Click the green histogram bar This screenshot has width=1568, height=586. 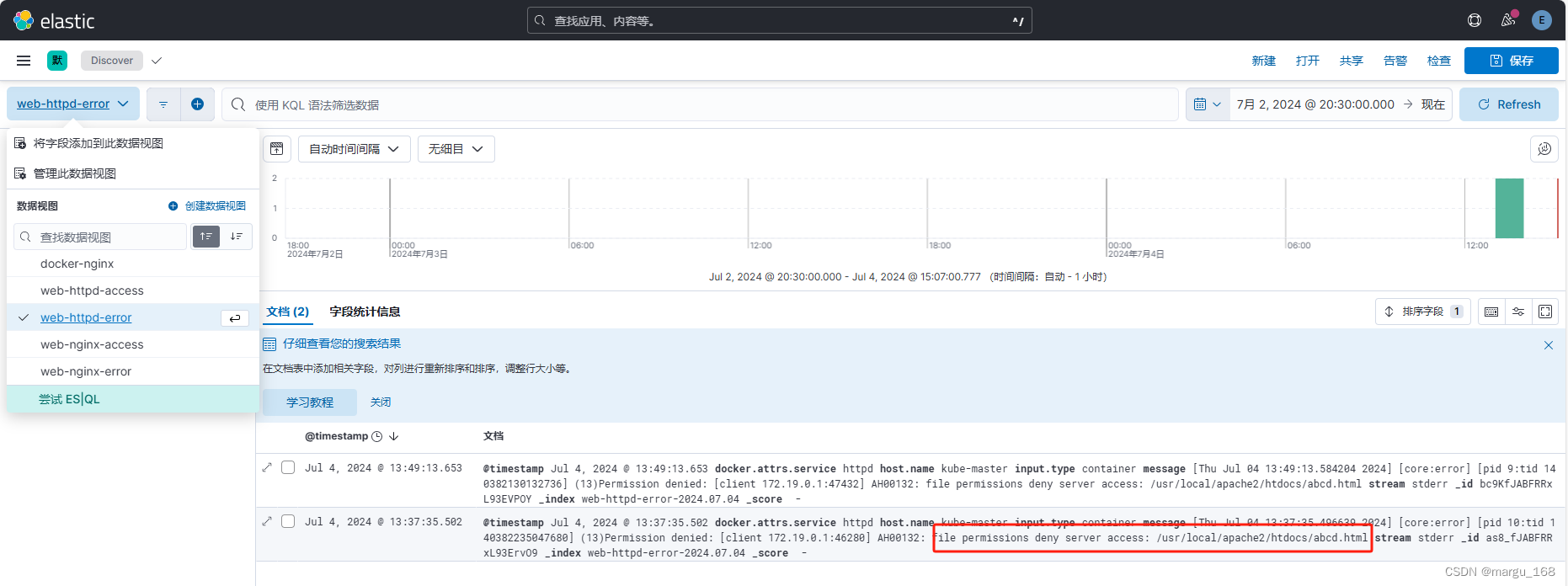pyautogui.click(x=1509, y=208)
